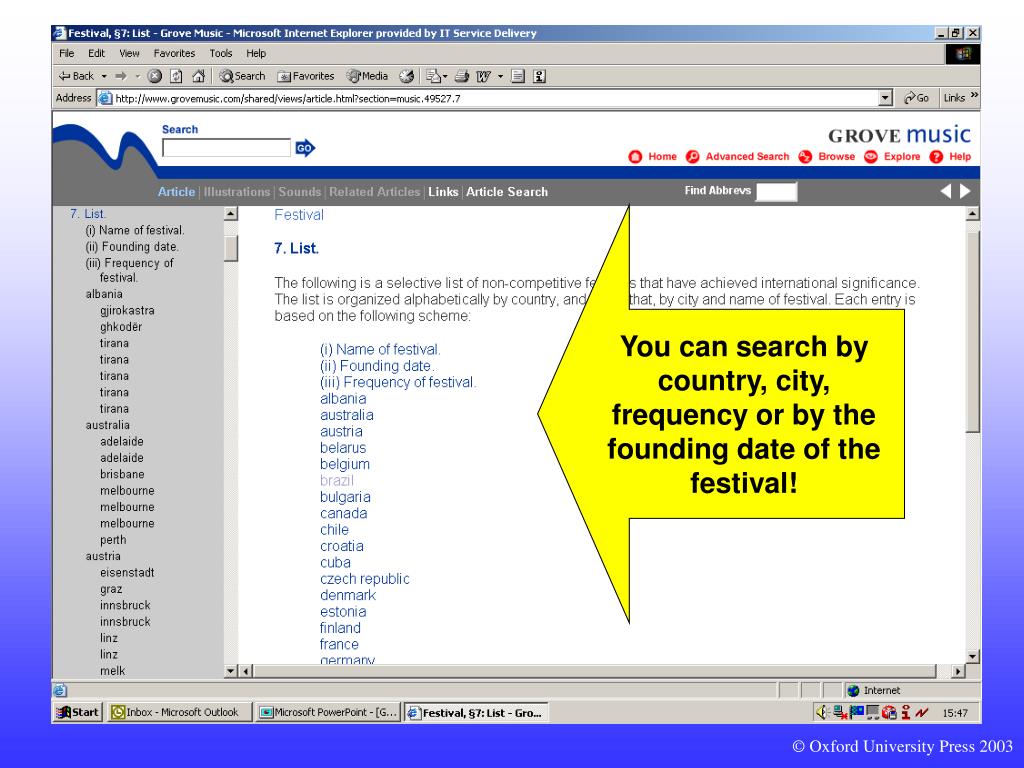Click the Help question mark icon

[x=936, y=157]
